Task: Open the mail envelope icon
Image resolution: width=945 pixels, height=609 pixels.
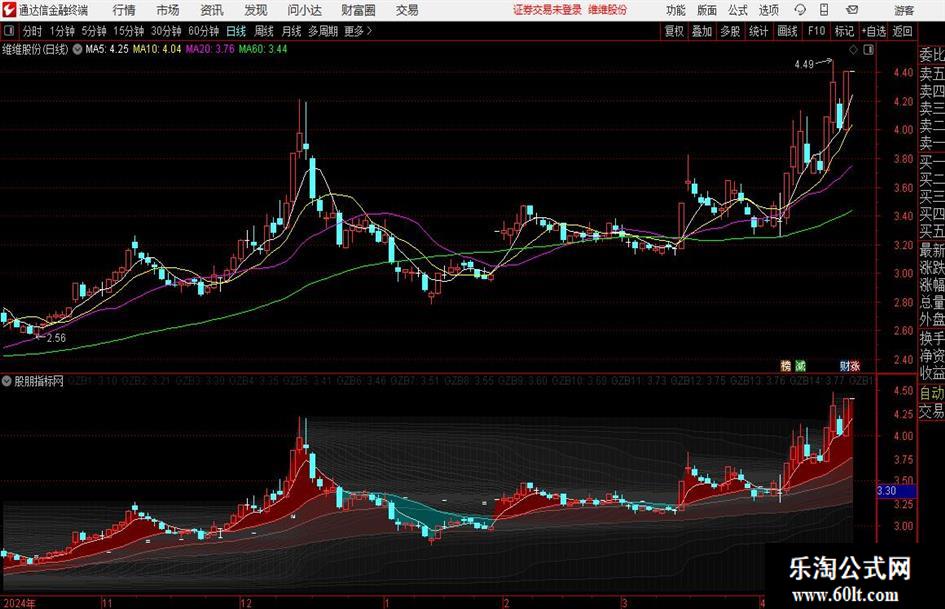Action: (x=852, y=10)
